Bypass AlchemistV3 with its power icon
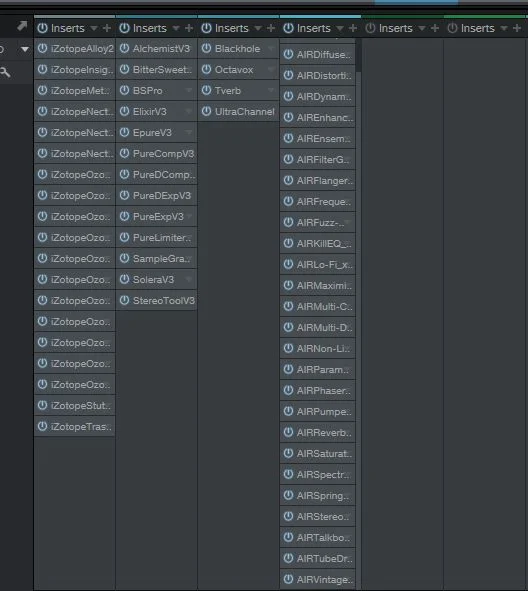Viewport: 528px width, 591px height. pyautogui.click(x=124, y=49)
